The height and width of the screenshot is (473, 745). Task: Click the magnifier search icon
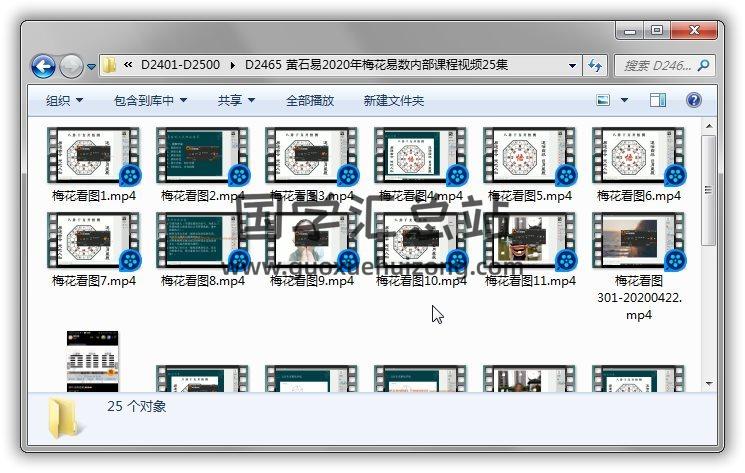(703, 65)
